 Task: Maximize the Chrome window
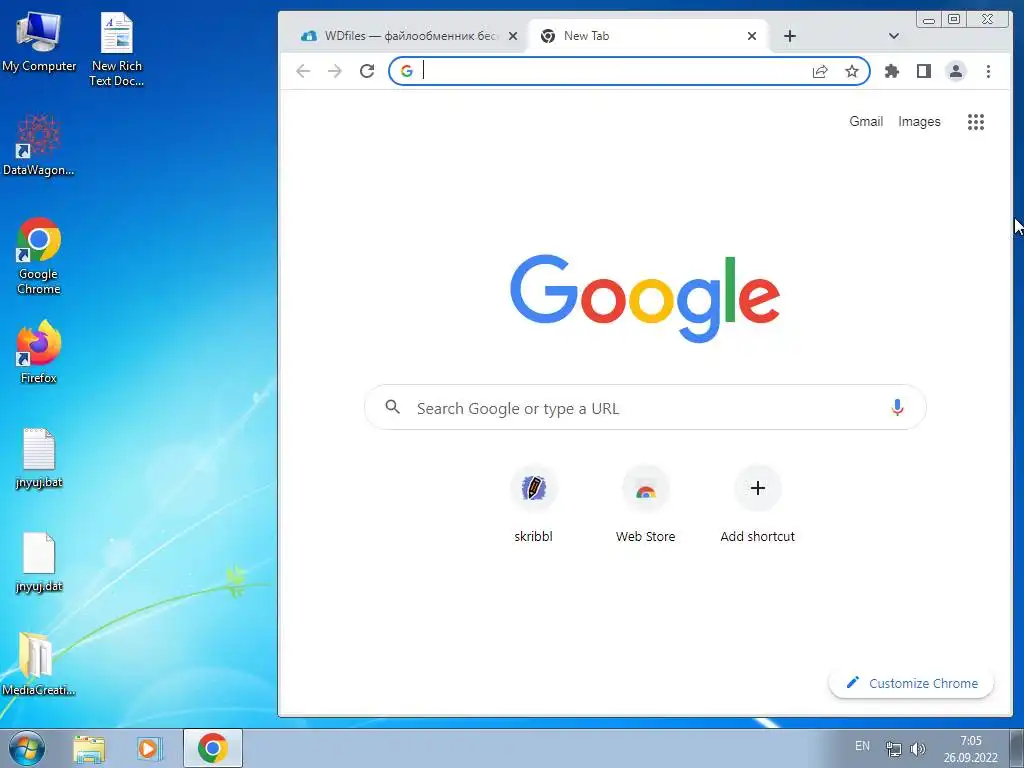[953, 20]
